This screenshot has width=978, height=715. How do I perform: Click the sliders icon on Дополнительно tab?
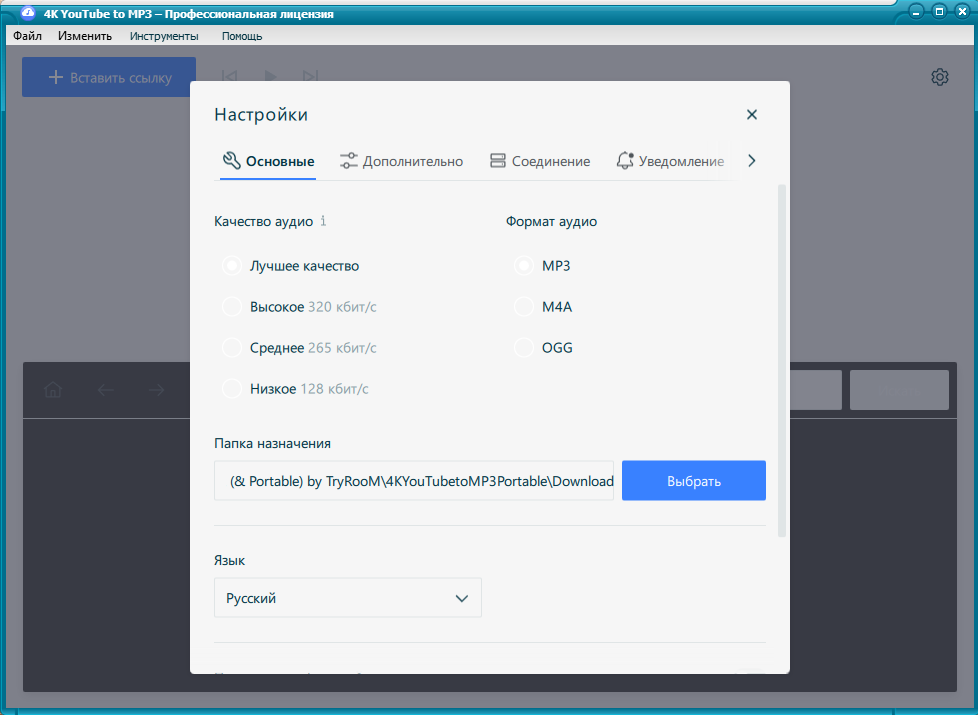tap(349, 161)
